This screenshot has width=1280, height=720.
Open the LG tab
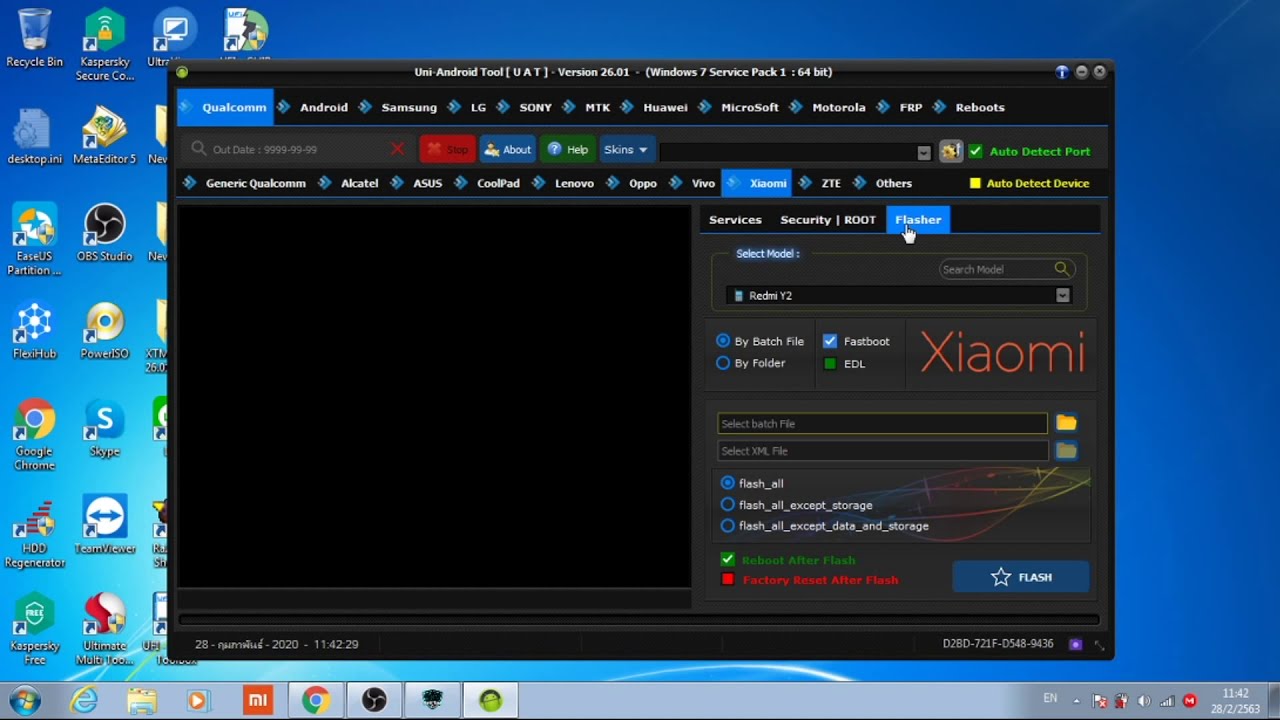(467, 107)
